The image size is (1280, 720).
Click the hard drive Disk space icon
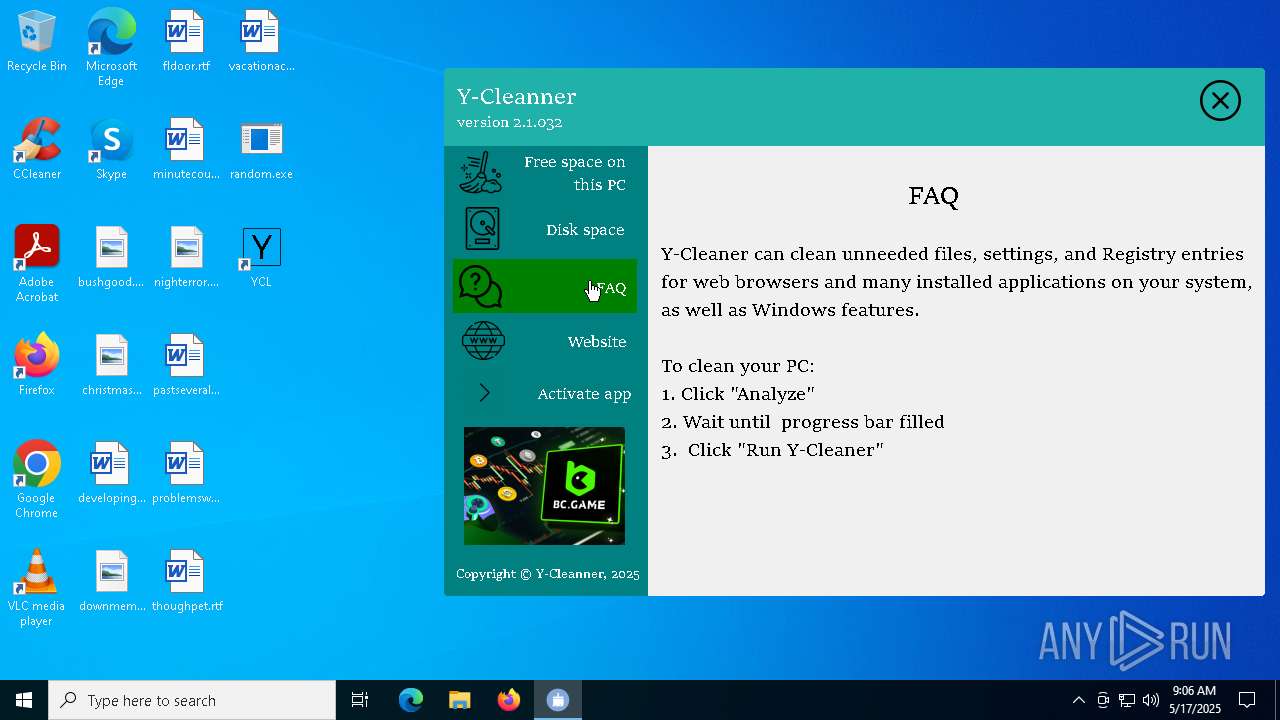[482, 229]
